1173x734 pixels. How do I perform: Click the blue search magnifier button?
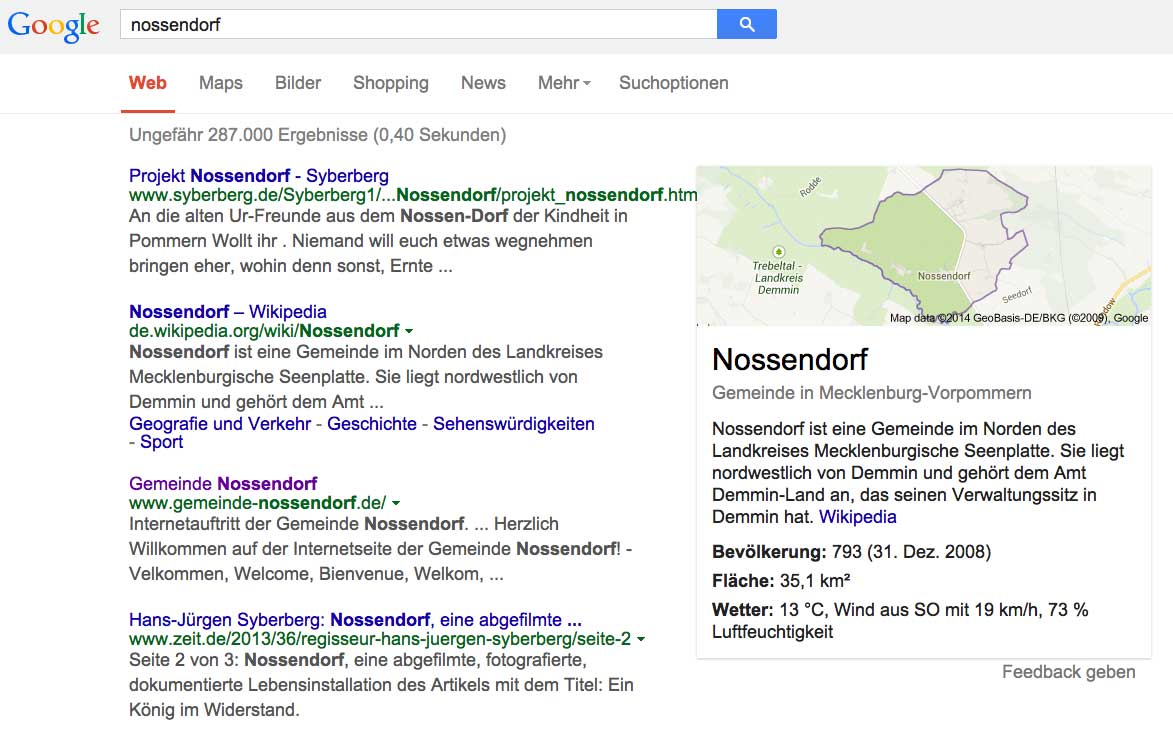pyautogui.click(x=746, y=25)
